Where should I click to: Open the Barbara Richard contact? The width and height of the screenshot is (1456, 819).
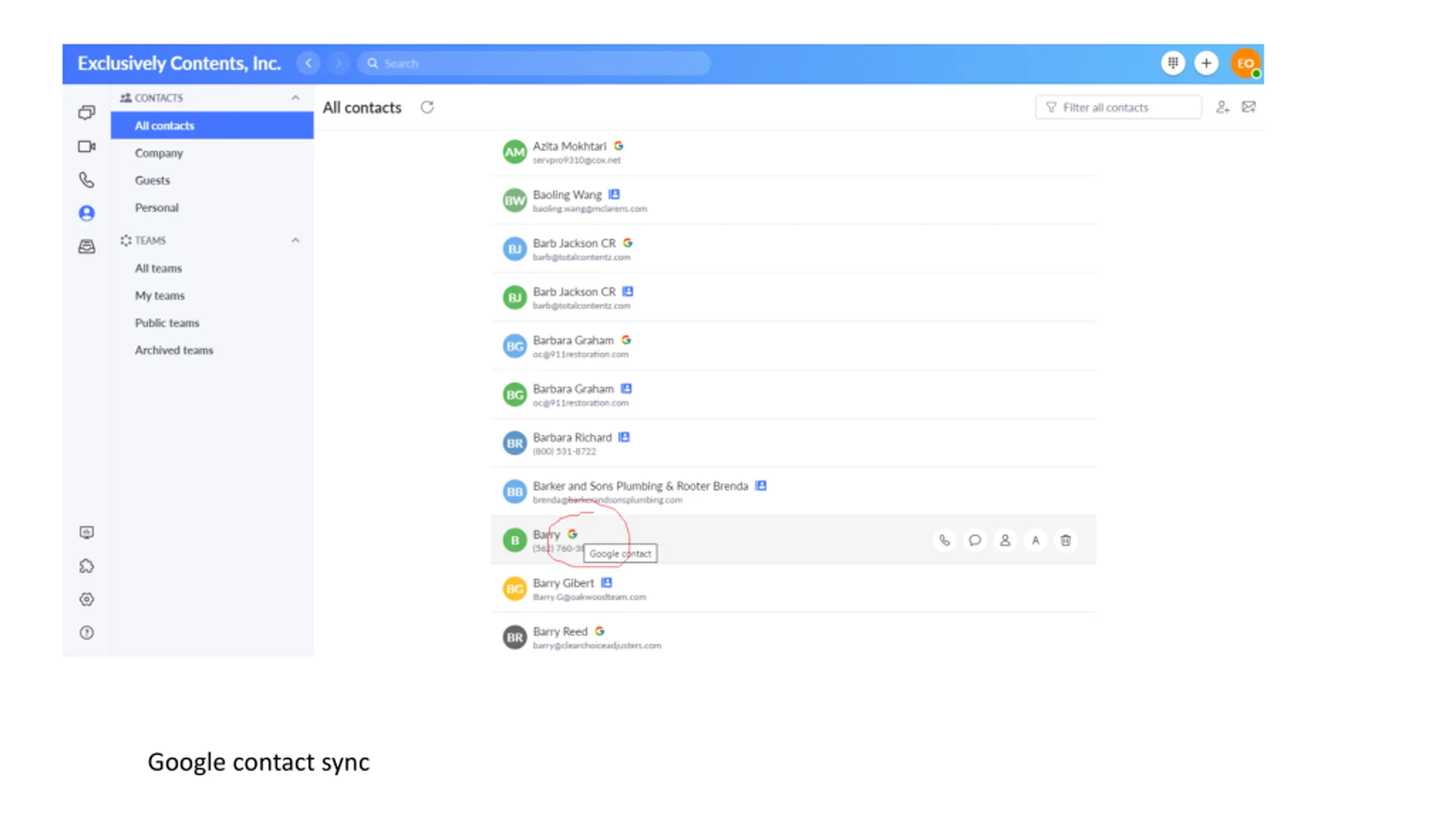572,437
